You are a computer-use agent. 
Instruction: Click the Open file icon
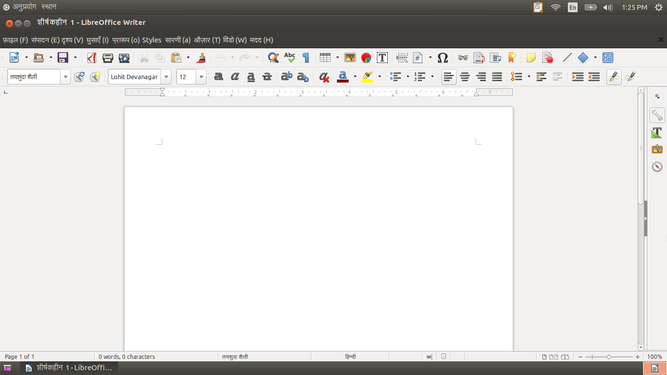coord(38,57)
